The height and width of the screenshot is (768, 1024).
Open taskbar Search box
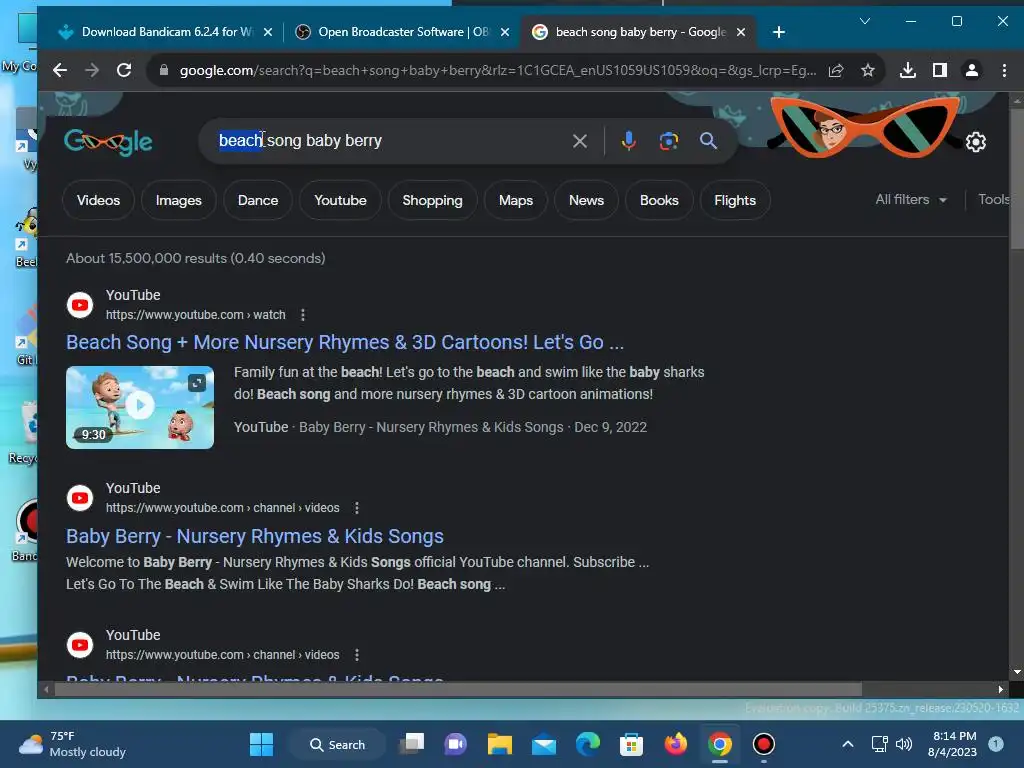[x=338, y=744]
